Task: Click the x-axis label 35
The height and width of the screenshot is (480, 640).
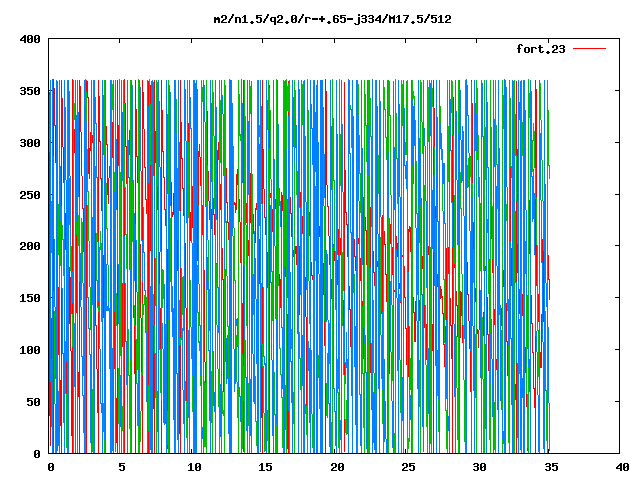Action: [x=551, y=467]
